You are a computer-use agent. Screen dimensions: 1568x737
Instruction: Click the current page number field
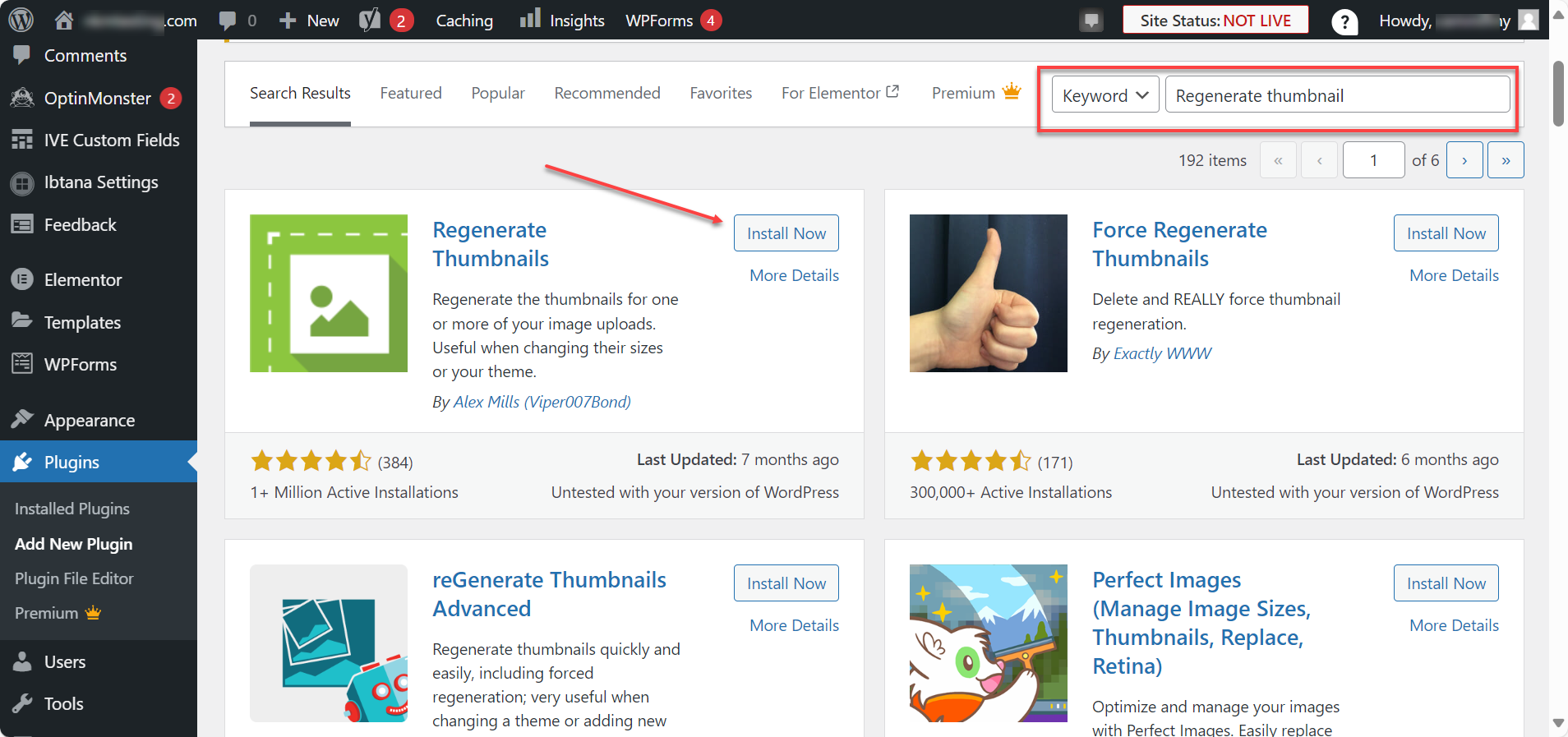click(1373, 160)
